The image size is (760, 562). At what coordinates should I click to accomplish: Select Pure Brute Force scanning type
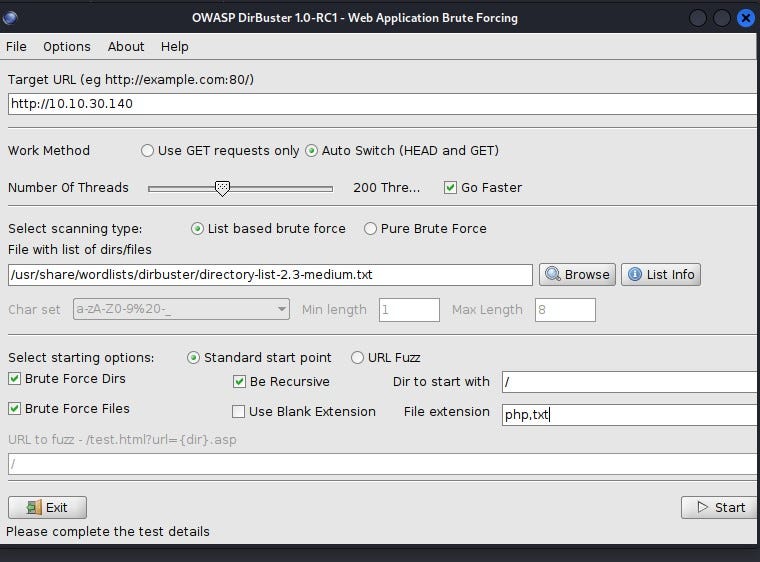coord(371,229)
